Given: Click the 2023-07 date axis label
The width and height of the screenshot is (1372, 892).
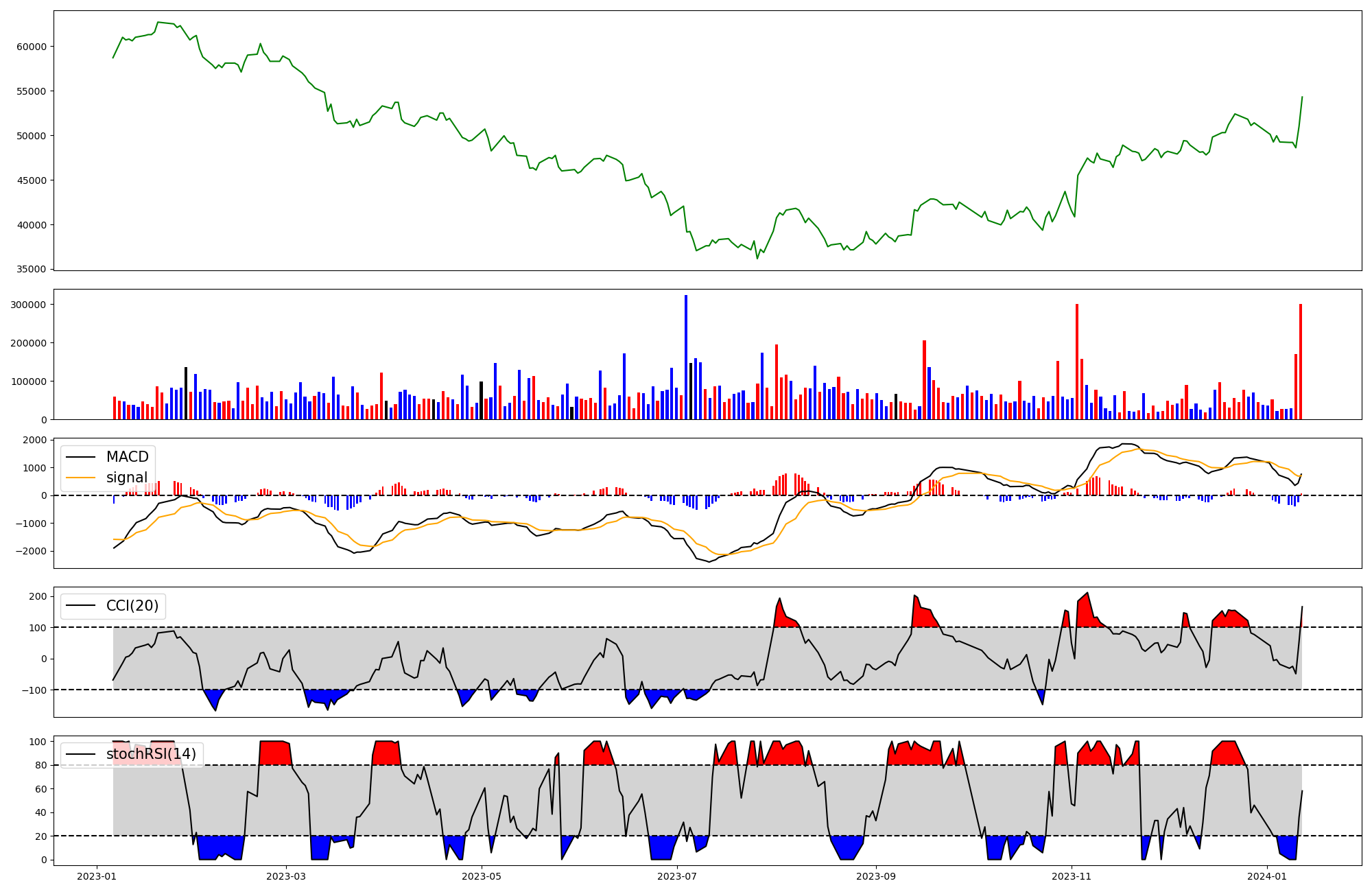Looking at the screenshot, I should pyautogui.click(x=677, y=876).
